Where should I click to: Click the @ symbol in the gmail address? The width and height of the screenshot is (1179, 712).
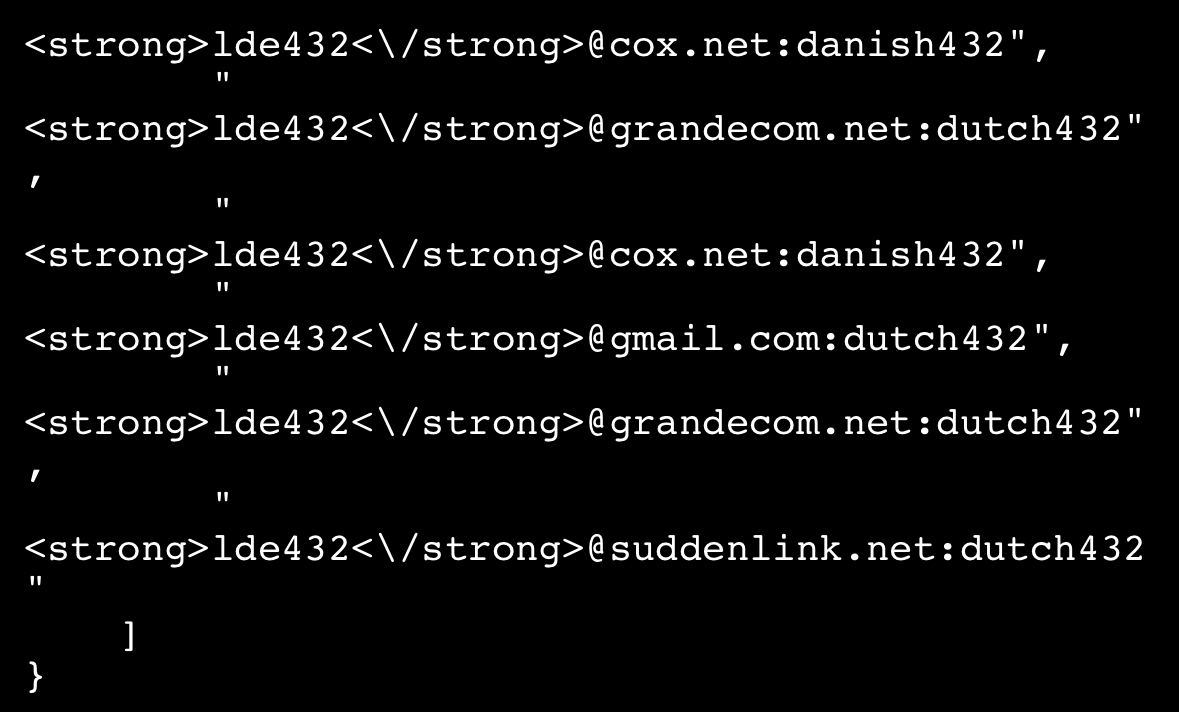pyautogui.click(x=596, y=338)
